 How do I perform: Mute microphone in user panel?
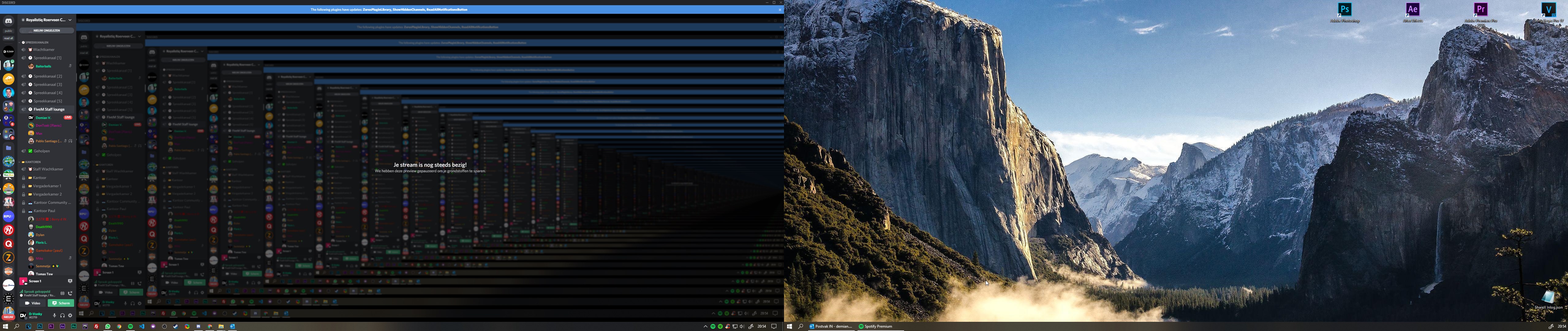coord(54,315)
